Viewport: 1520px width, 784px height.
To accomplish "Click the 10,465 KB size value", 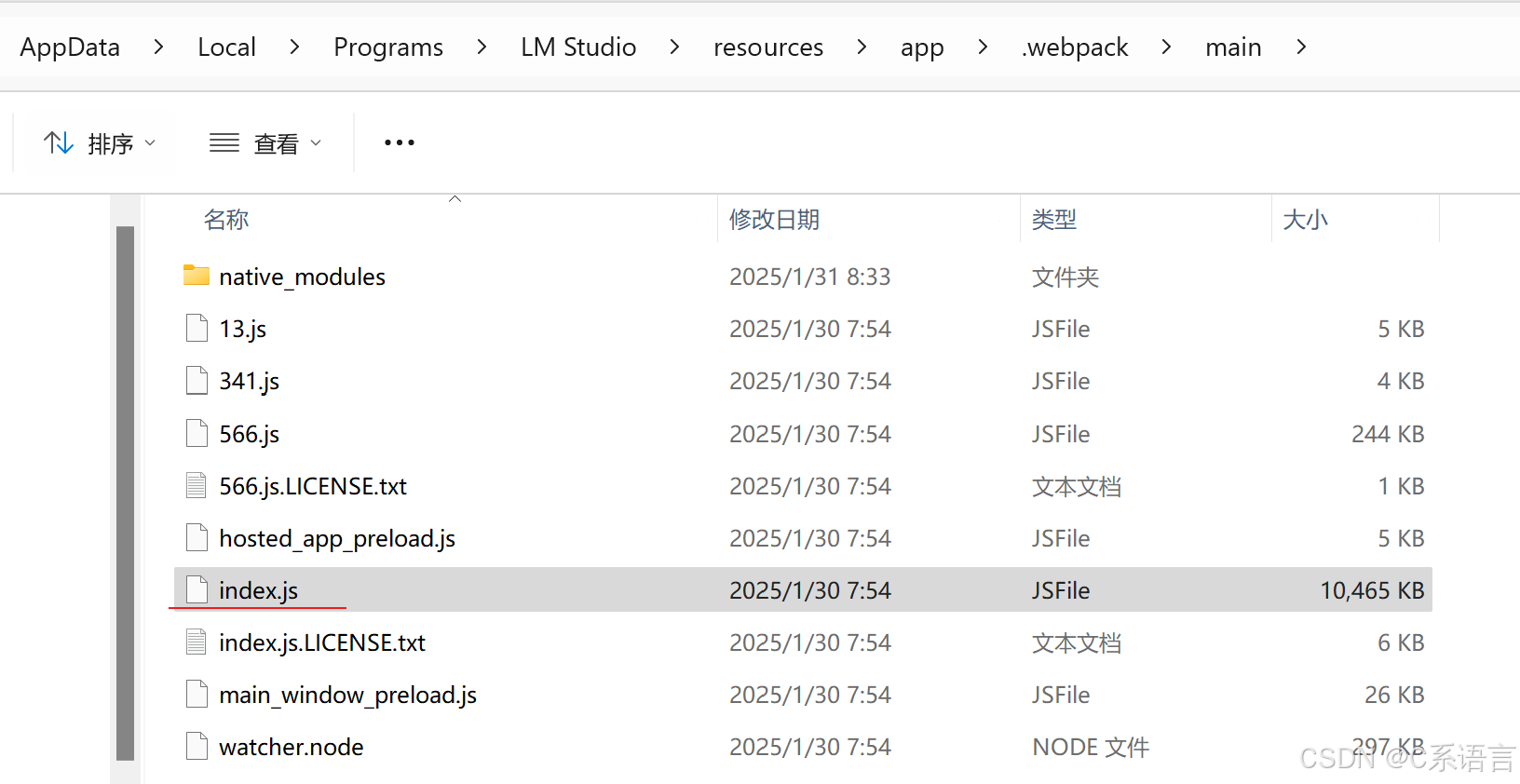I will (1372, 590).
